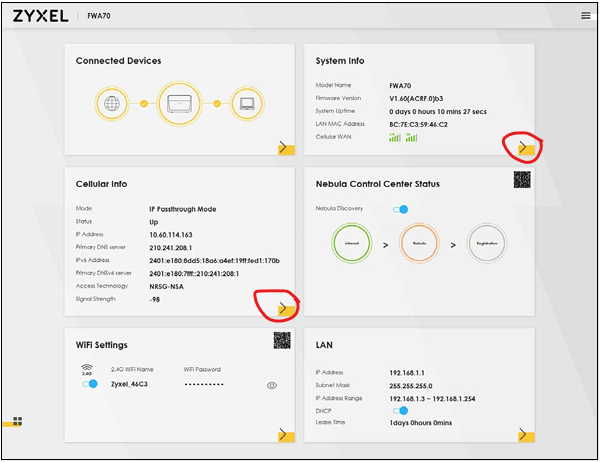Open the WiFi Settings QR code

[282, 340]
